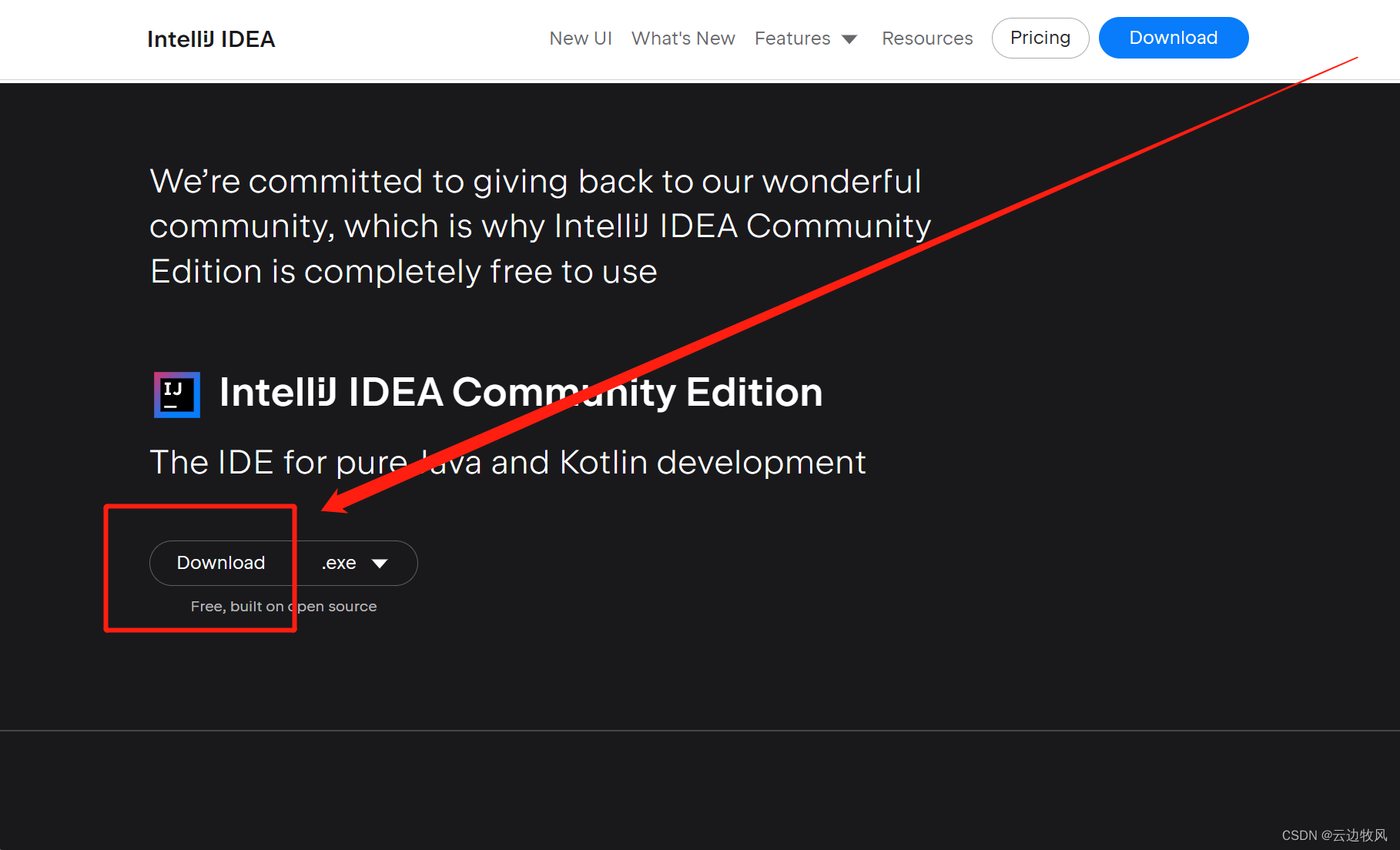Click the blue Download button in header
Screen dimensions: 1400x850
(x=1174, y=38)
